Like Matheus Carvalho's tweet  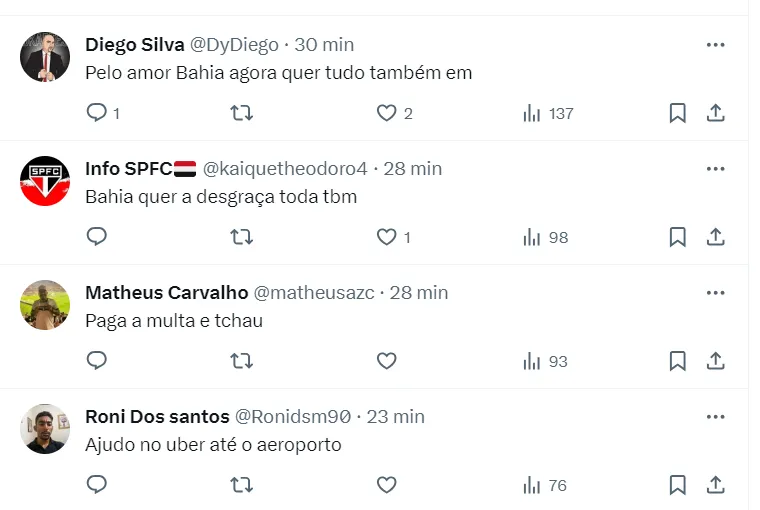(x=387, y=361)
